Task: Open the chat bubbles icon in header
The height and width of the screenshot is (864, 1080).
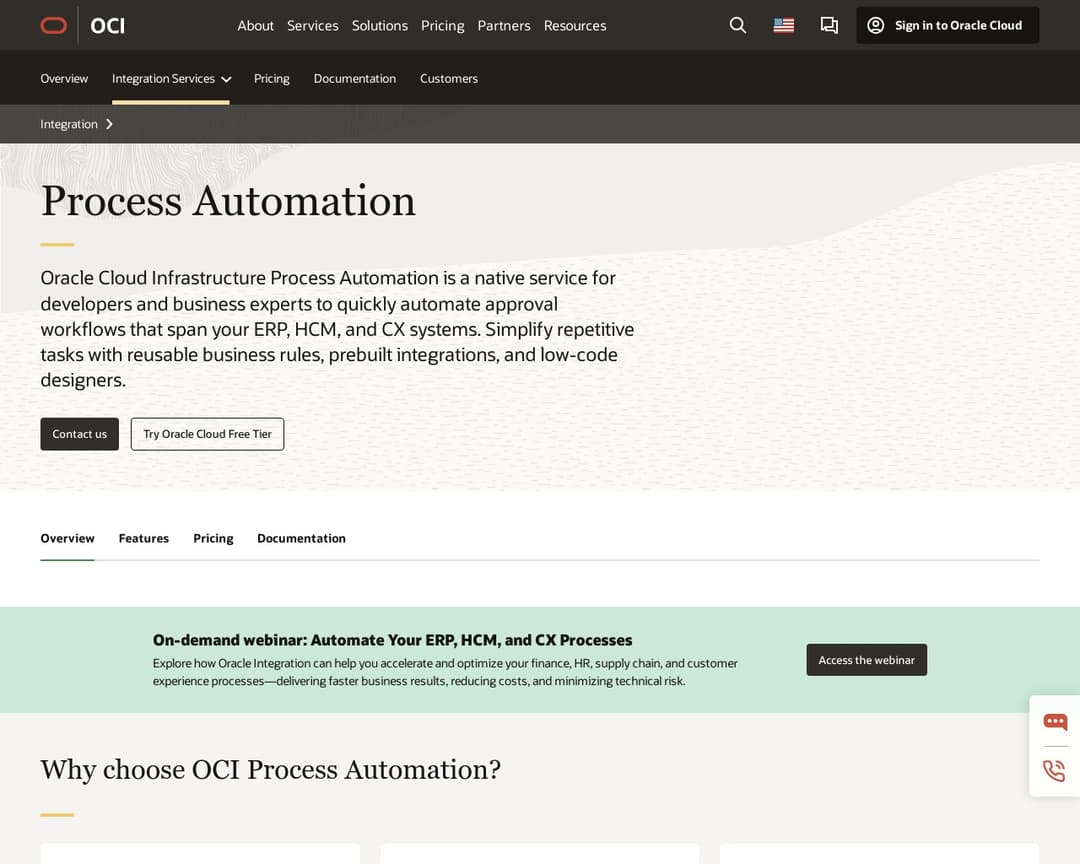Action: click(x=829, y=25)
